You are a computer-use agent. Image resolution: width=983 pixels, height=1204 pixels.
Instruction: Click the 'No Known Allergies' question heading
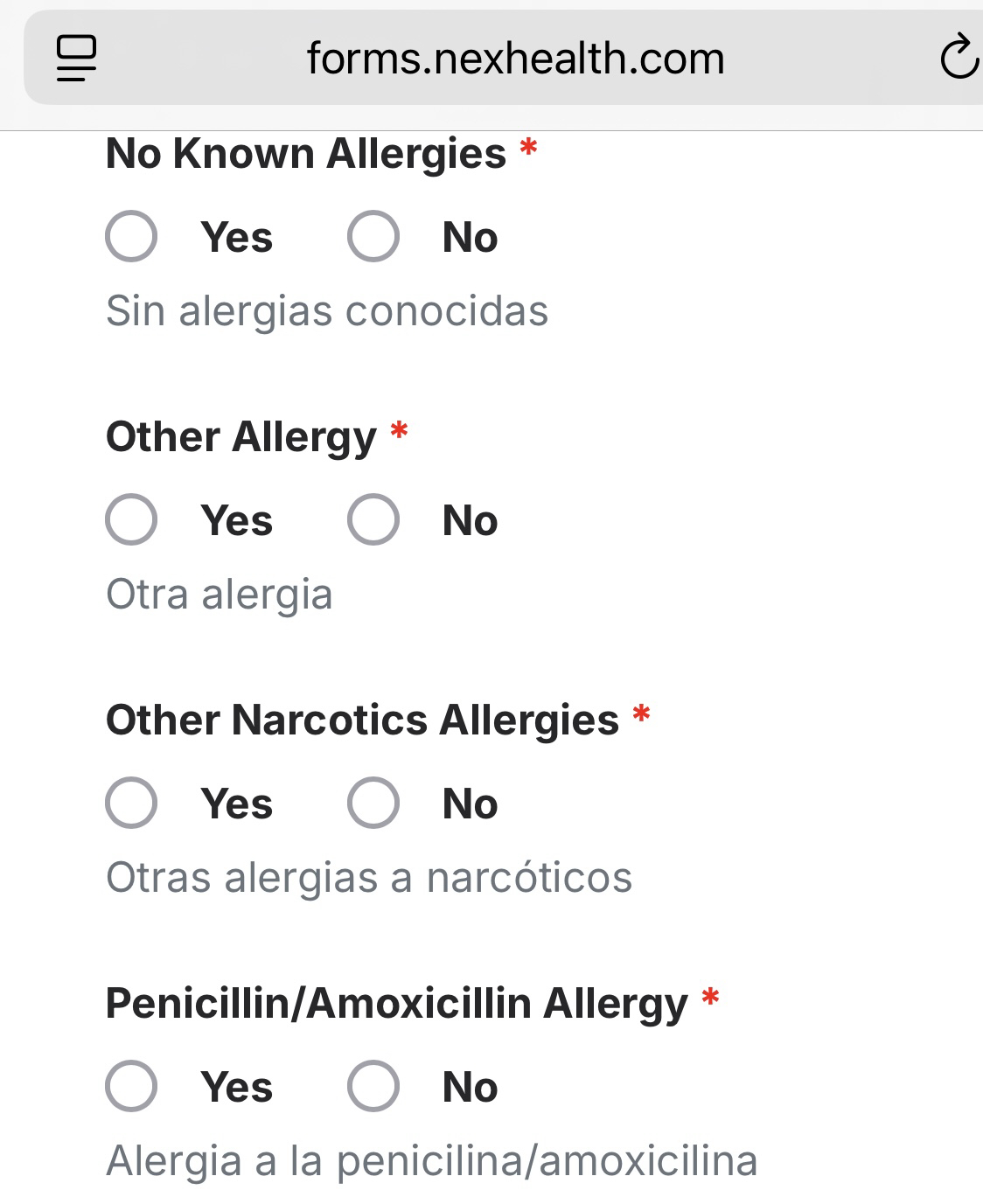pos(306,154)
